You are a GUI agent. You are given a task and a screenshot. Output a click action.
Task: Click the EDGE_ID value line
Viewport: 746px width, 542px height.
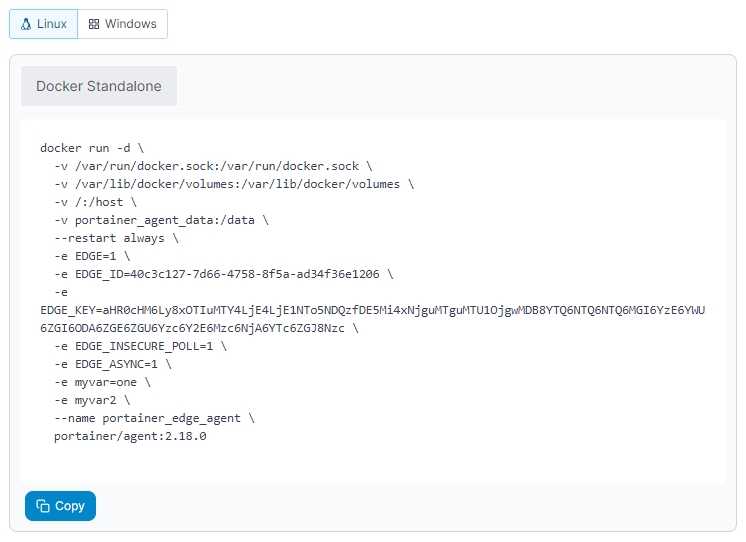(x=224, y=274)
